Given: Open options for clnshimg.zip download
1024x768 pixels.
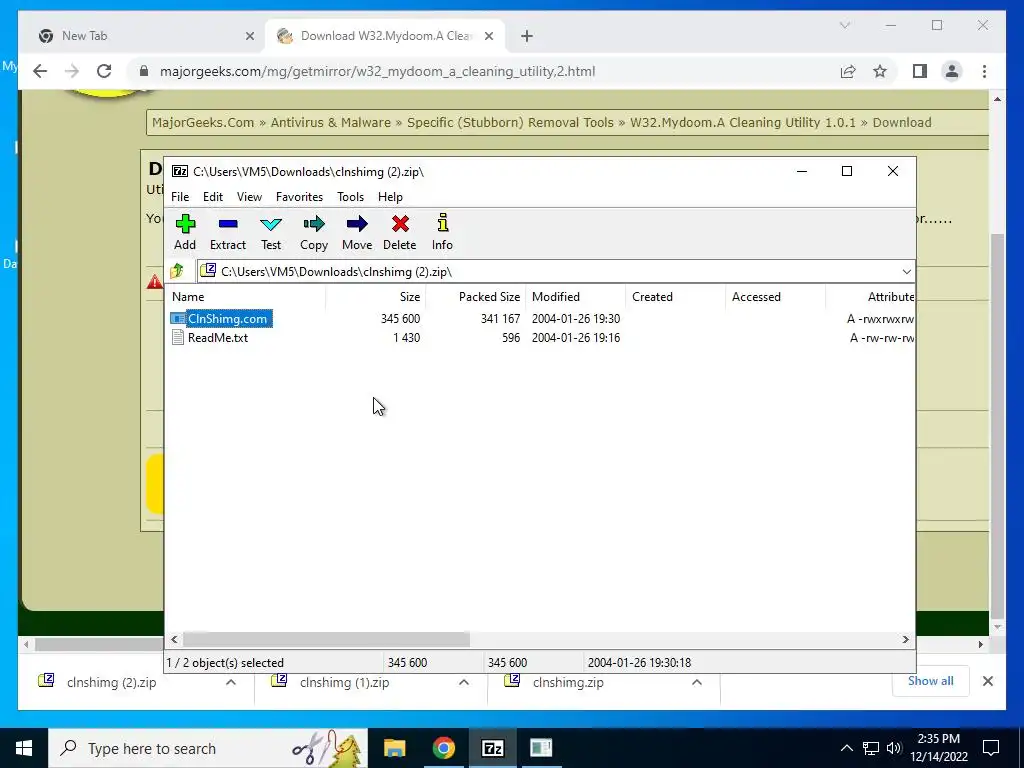Looking at the screenshot, I should coord(697,682).
